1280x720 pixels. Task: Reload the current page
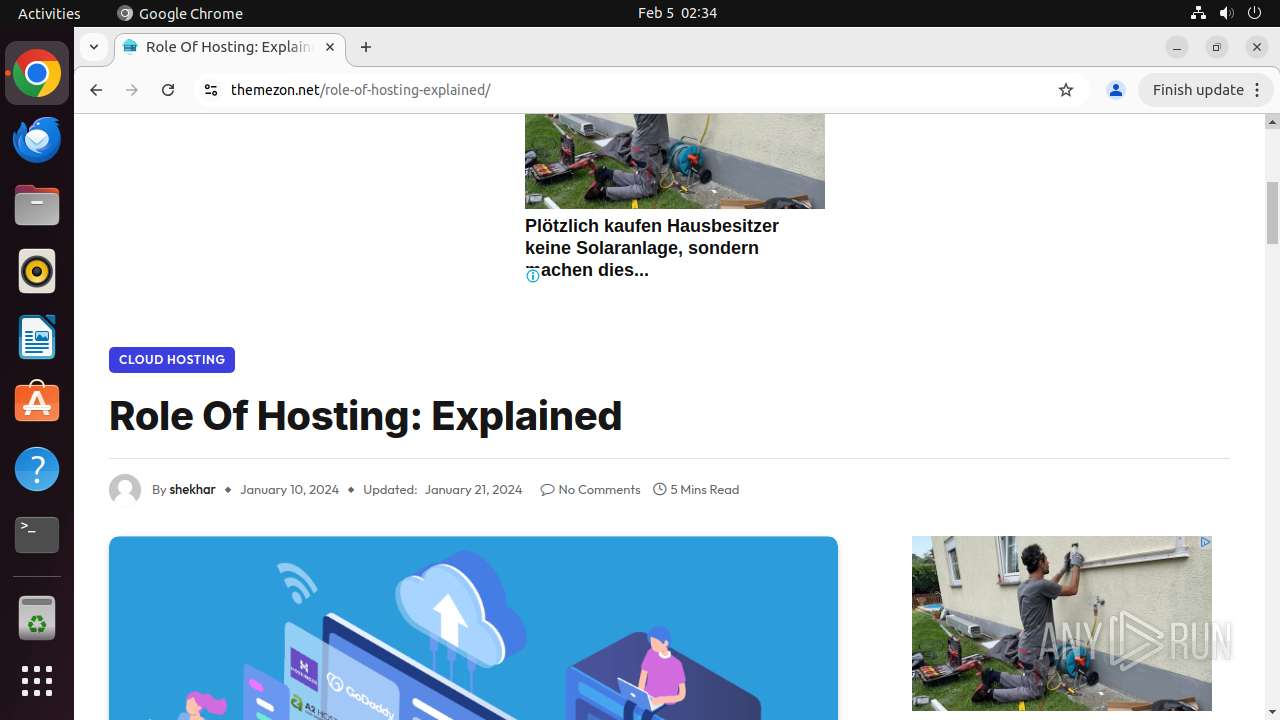point(168,90)
